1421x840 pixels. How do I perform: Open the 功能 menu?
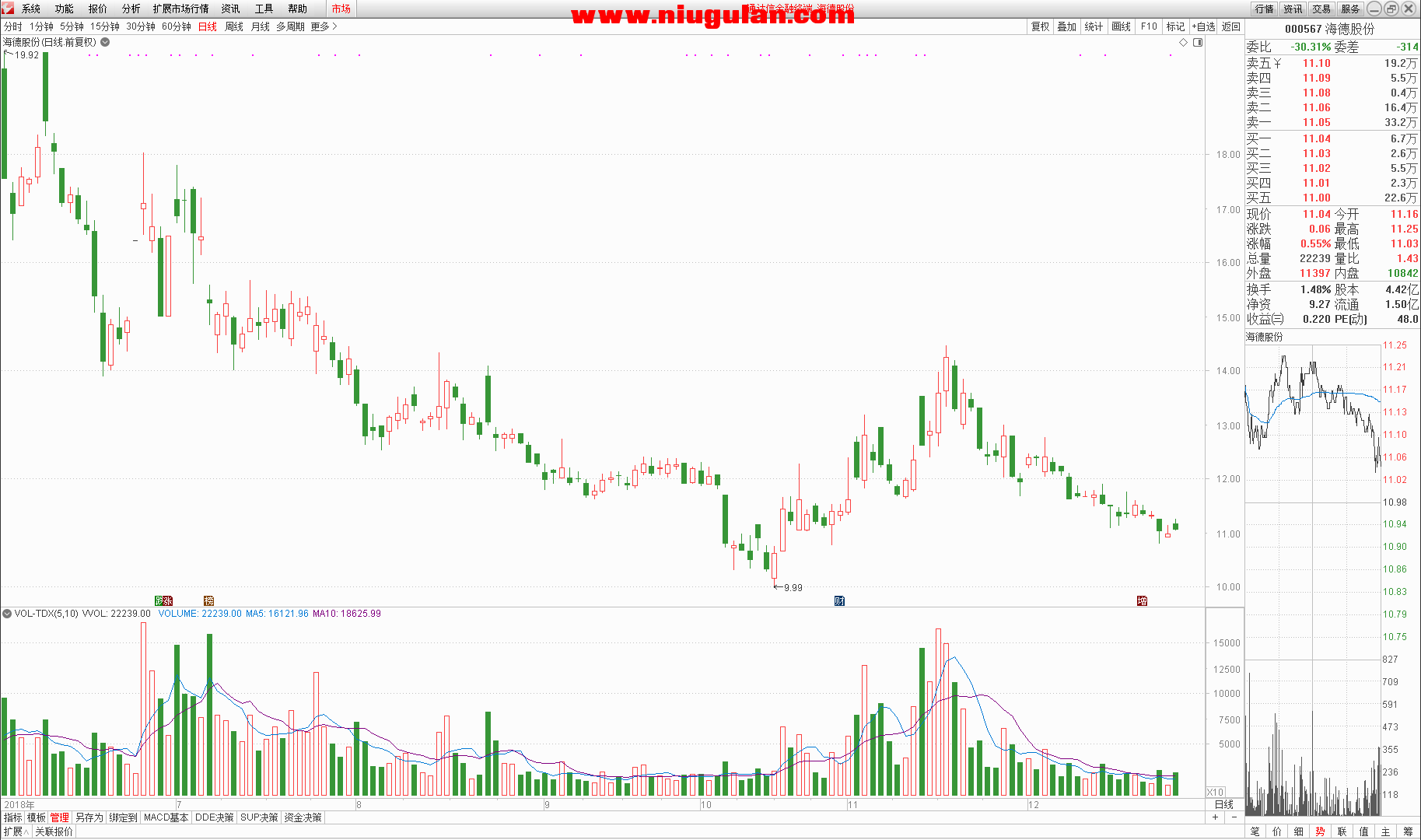pos(65,9)
